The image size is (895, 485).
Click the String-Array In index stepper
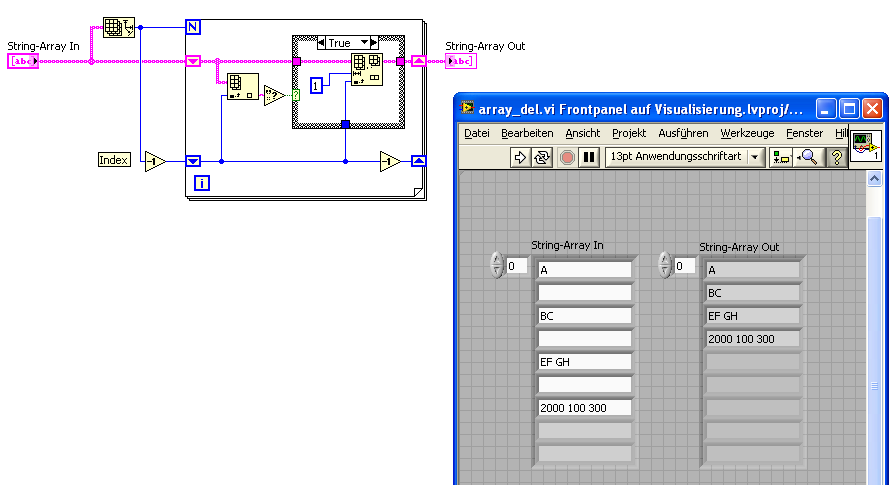click(x=497, y=265)
